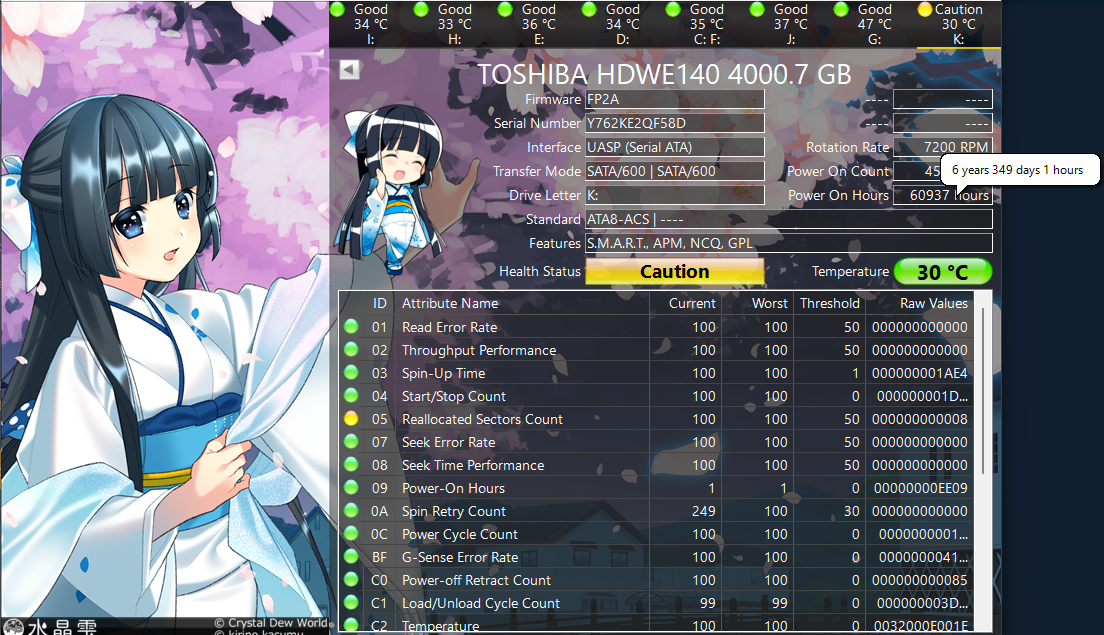Click the green status icon for Spin-Up Time
The width and height of the screenshot is (1104, 635).
(x=351, y=373)
